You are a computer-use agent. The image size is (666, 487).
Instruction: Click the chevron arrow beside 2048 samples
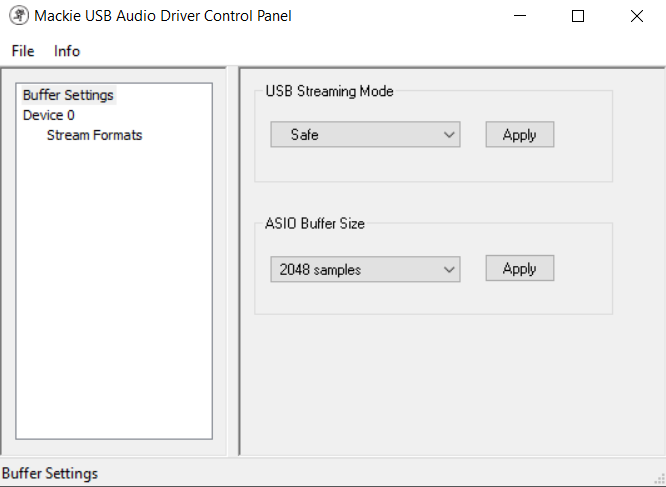(x=449, y=270)
